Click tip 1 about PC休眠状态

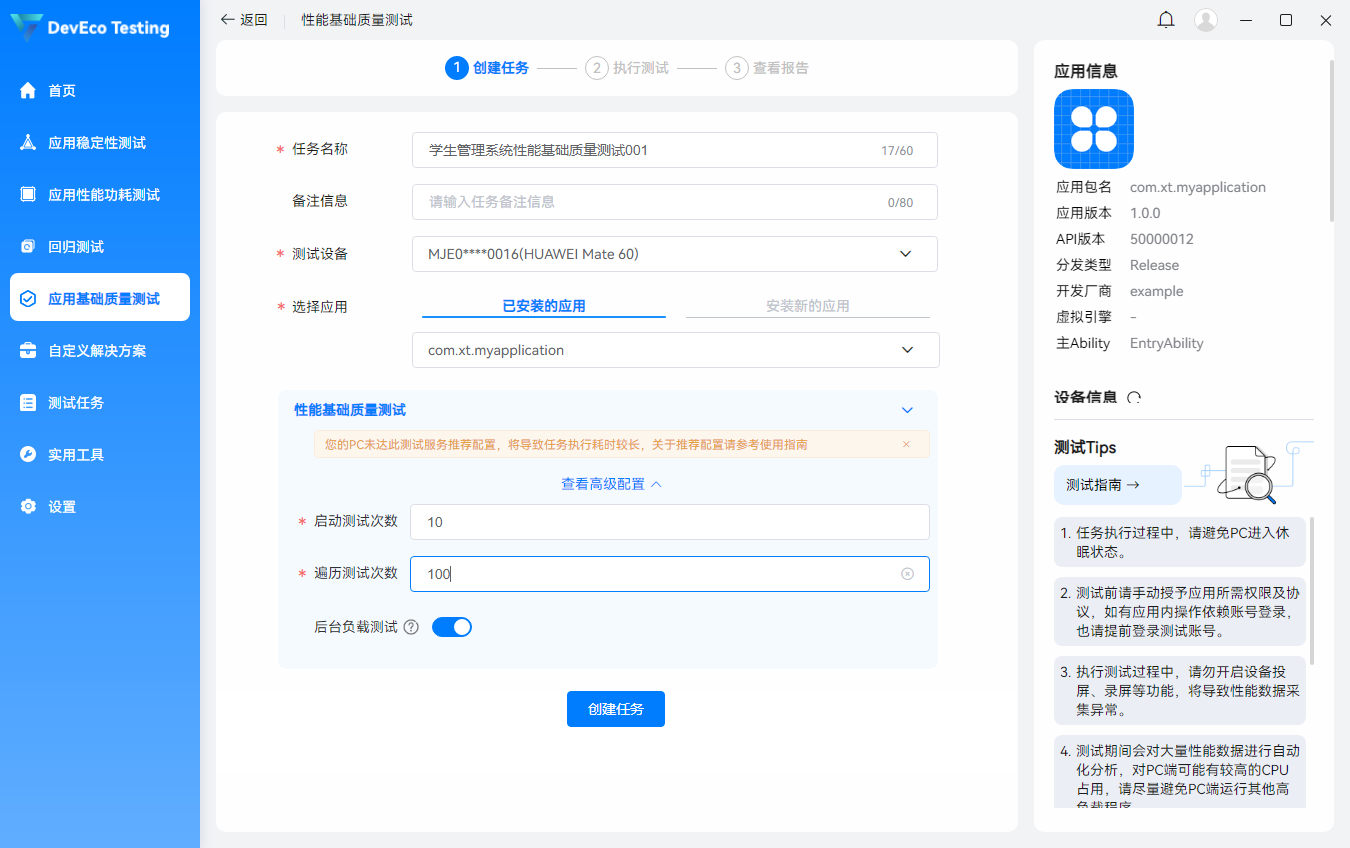(x=1180, y=542)
